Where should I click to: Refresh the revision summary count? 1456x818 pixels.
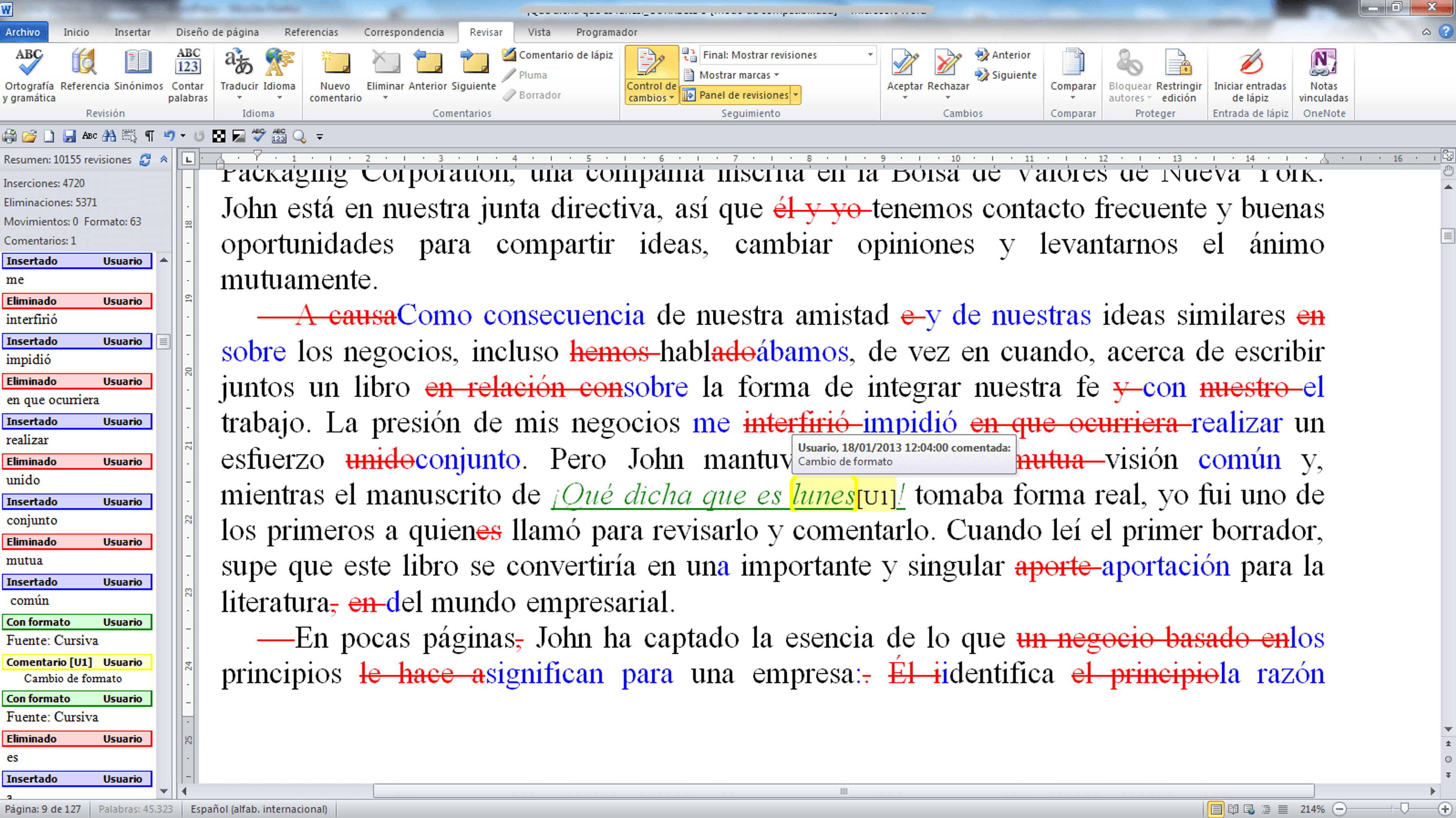[145, 160]
